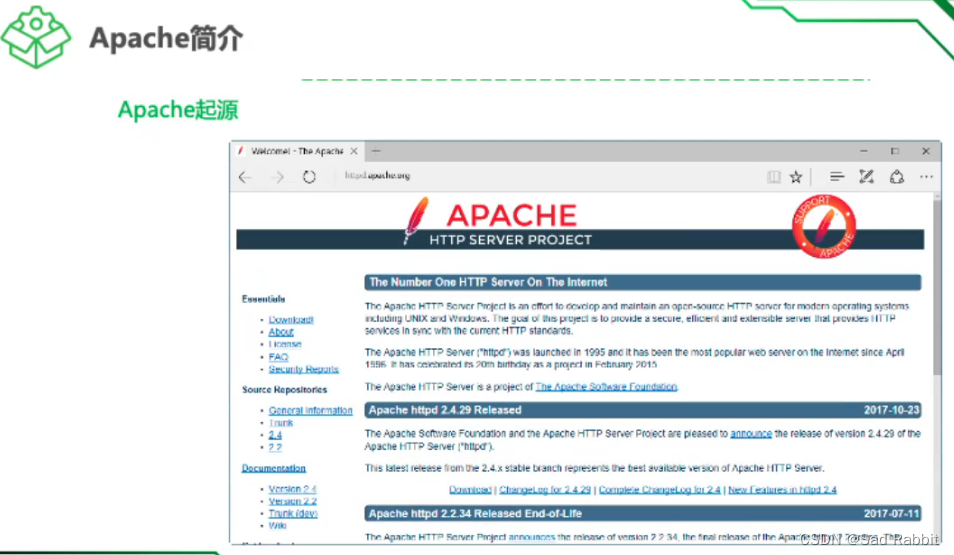Make a web note with pen icon
Viewport: 954px width, 555px height.
(x=866, y=176)
